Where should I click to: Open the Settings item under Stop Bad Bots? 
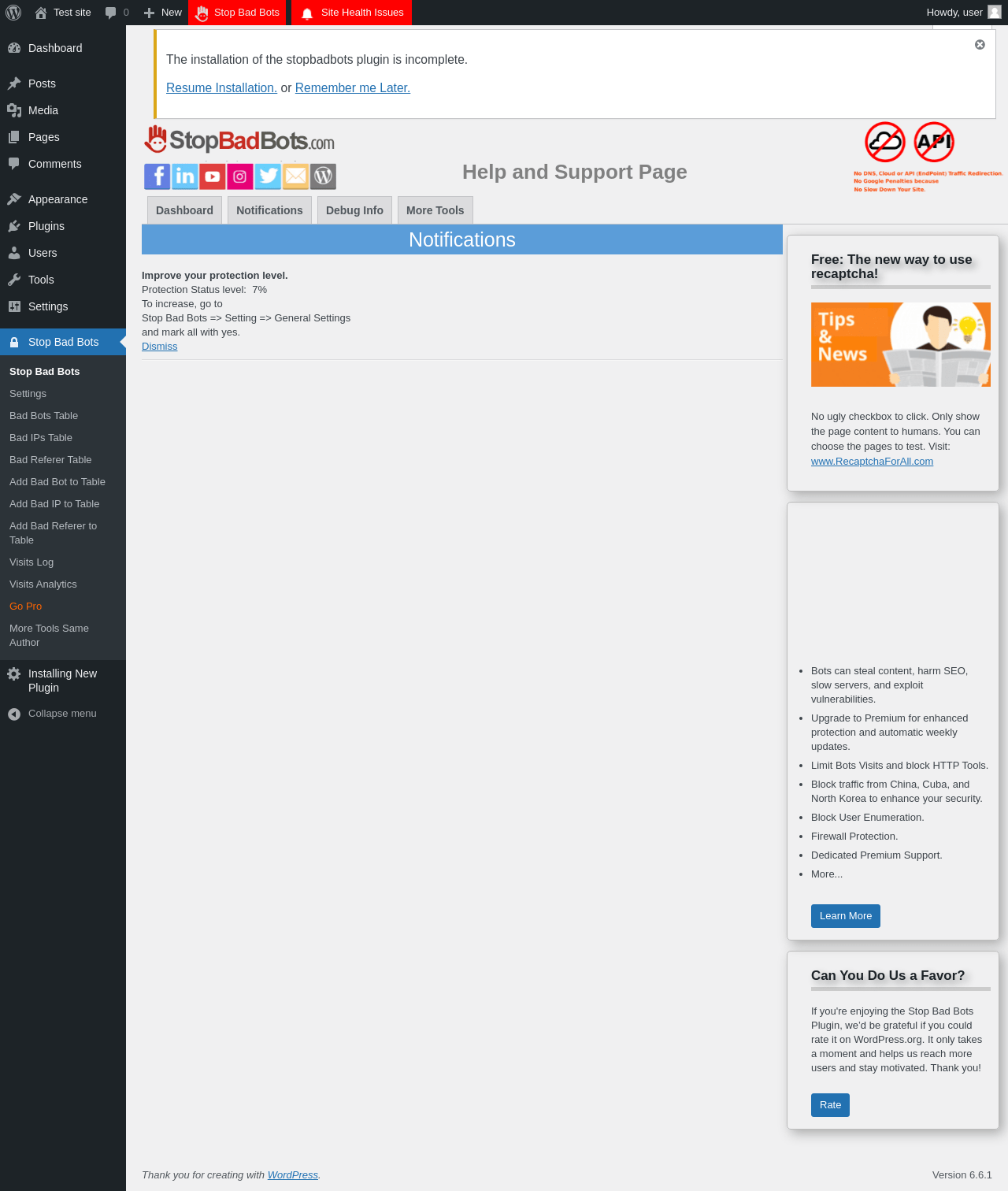click(63, 394)
